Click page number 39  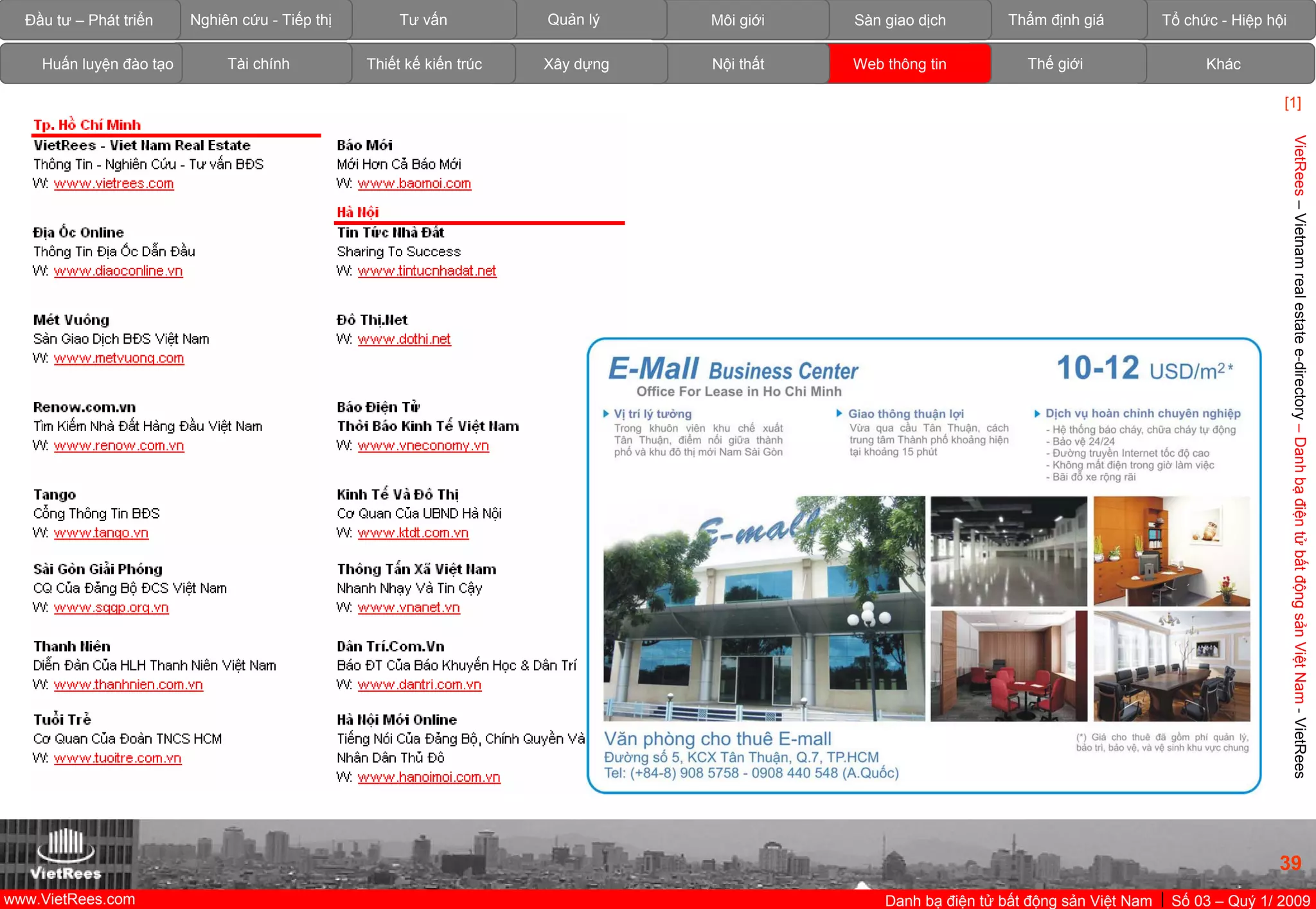tap(1290, 863)
